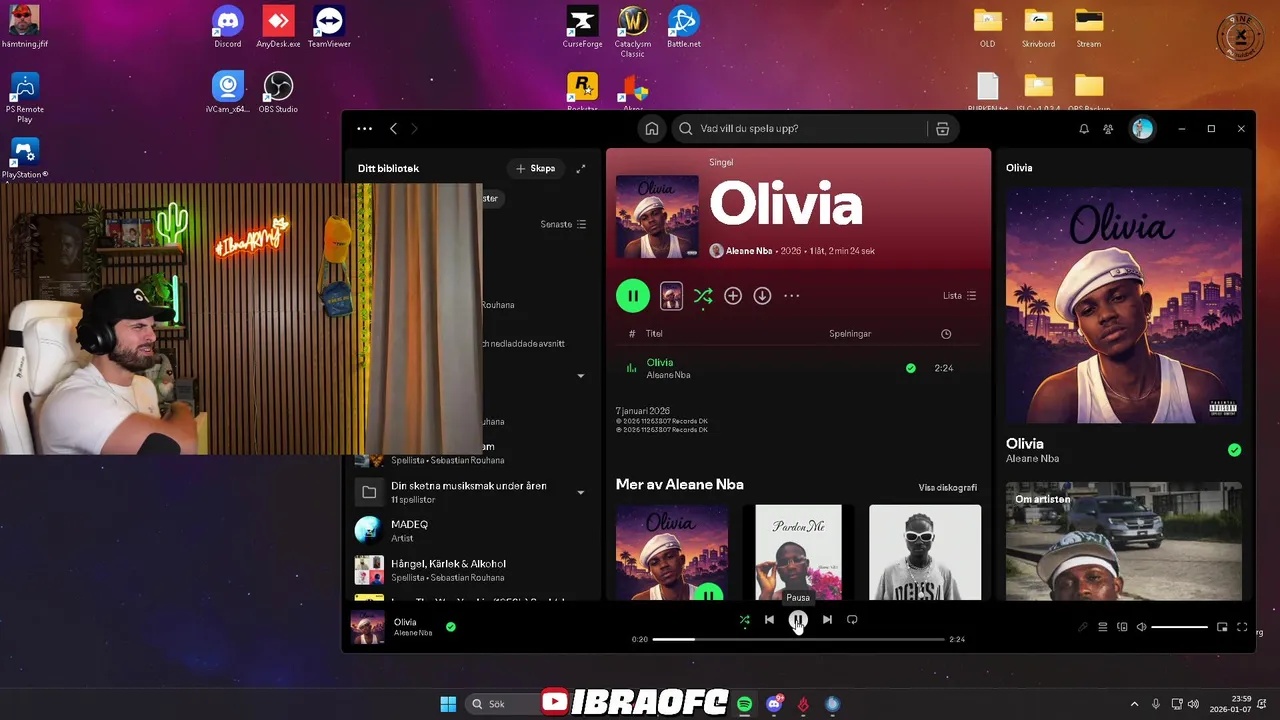Viewport: 1280px width, 720px height.
Task: Click the small Olivia cover preview button
Action: coord(671,296)
